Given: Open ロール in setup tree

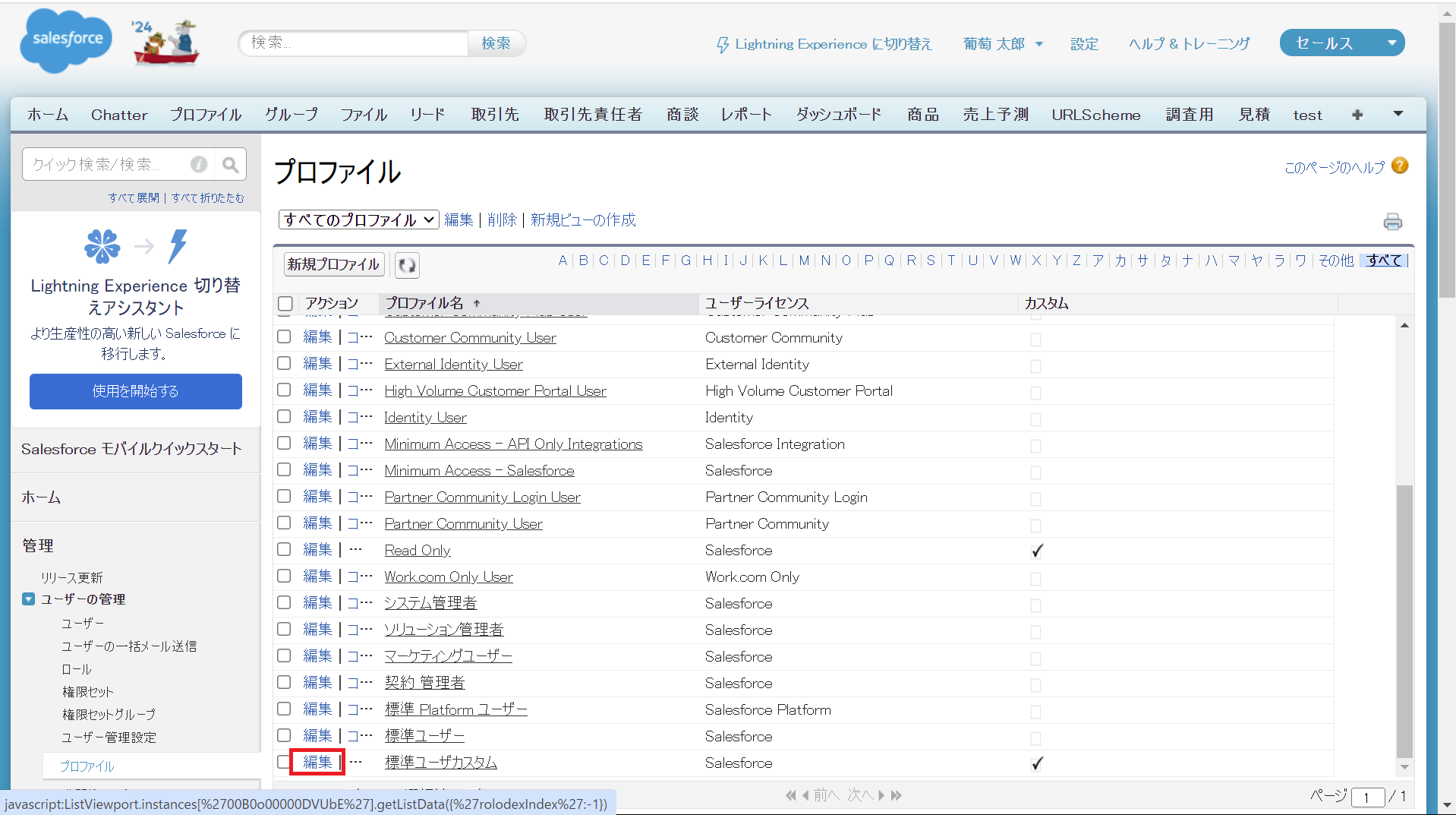Looking at the screenshot, I should (77, 669).
